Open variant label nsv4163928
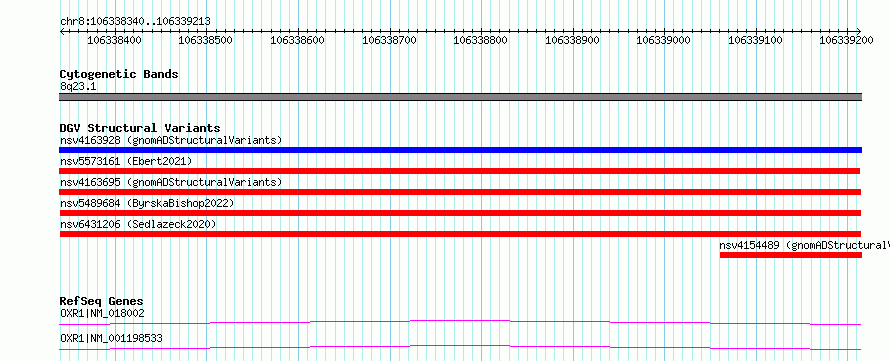The width and height of the screenshot is (890, 361). pos(171,140)
